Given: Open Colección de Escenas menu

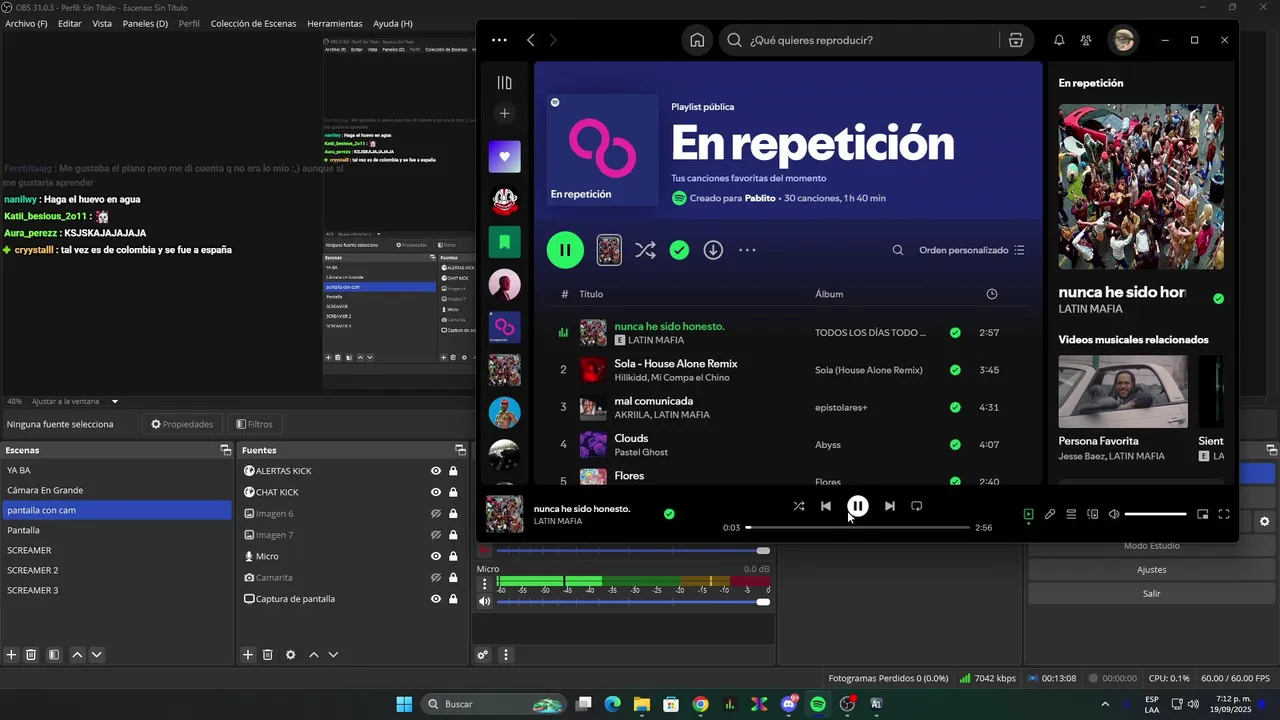Looking at the screenshot, I should pos(253,23).
